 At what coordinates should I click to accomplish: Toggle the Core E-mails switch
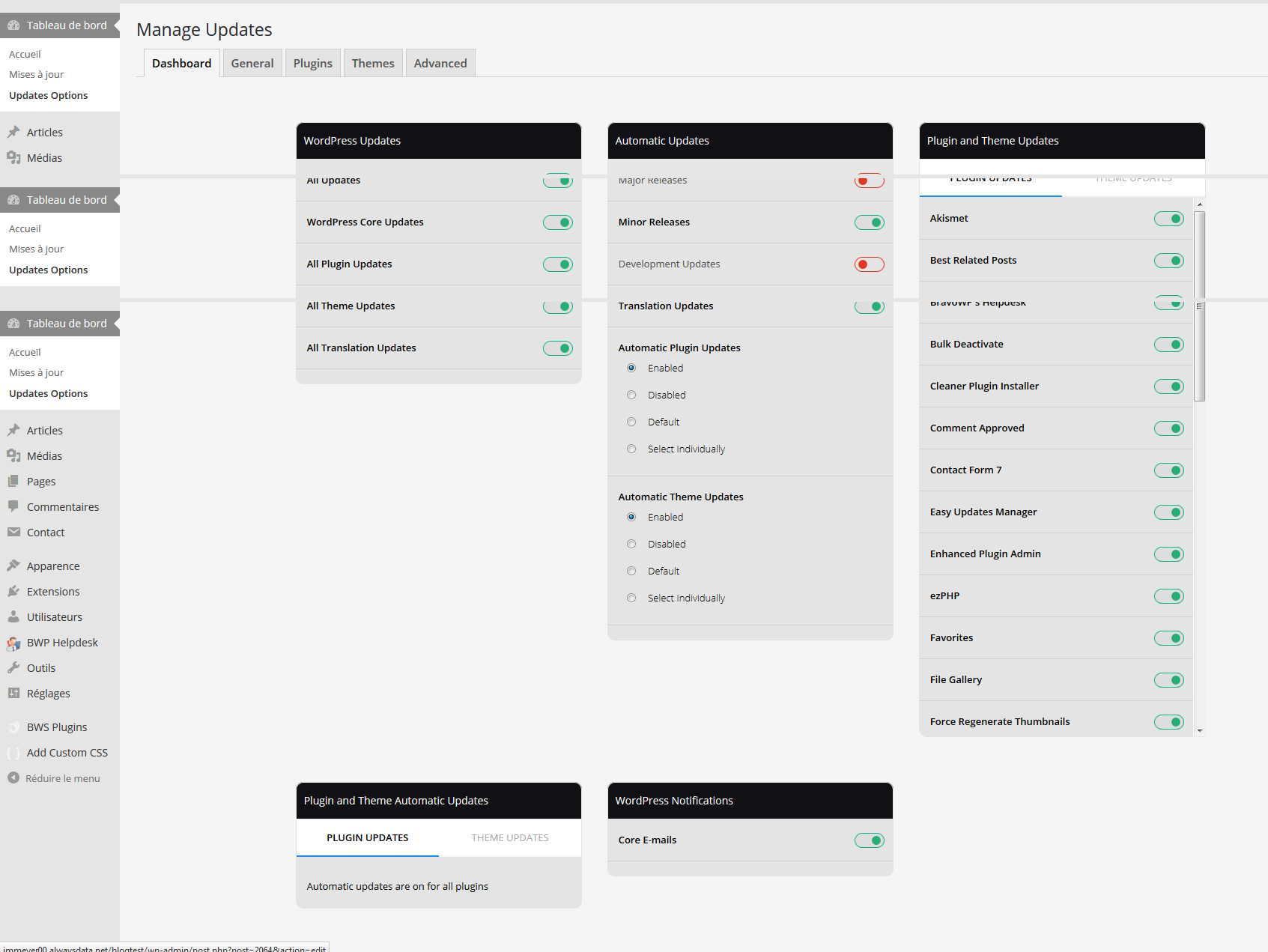[x=870, y=840]
